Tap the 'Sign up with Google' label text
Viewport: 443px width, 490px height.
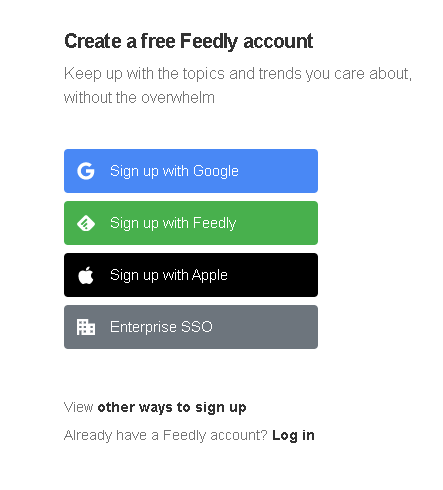pos(174,171)
